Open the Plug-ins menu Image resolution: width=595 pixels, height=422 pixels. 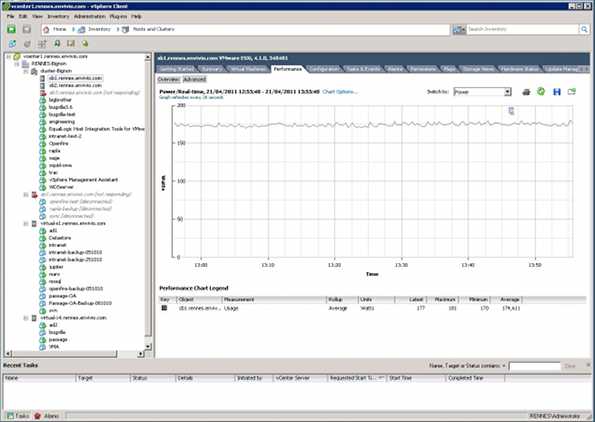118,17
